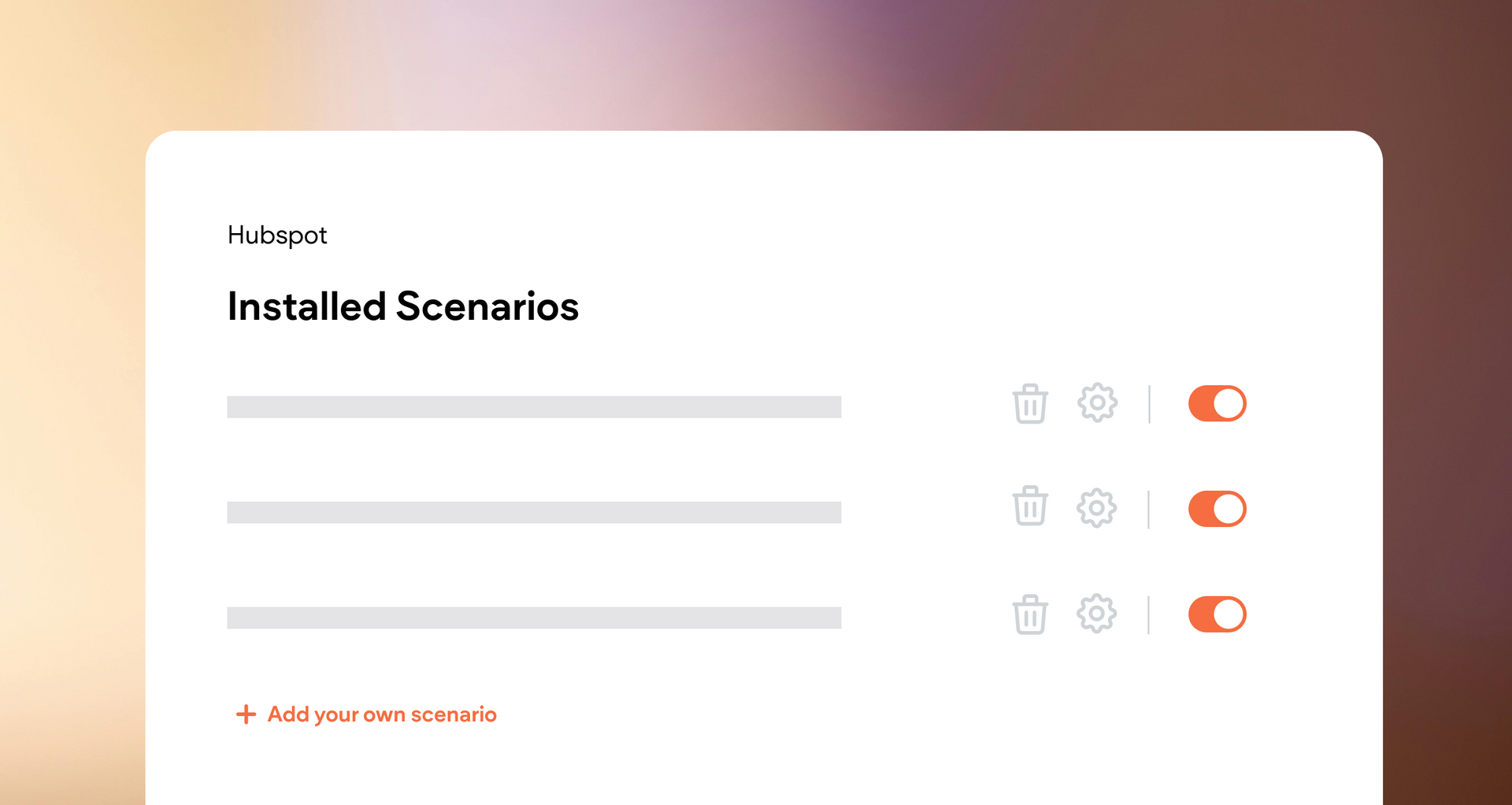The width and height of the screenshot is (1512, 805).
Task: Click the divider beside first scenario toggle
Action: (1149, 404)
